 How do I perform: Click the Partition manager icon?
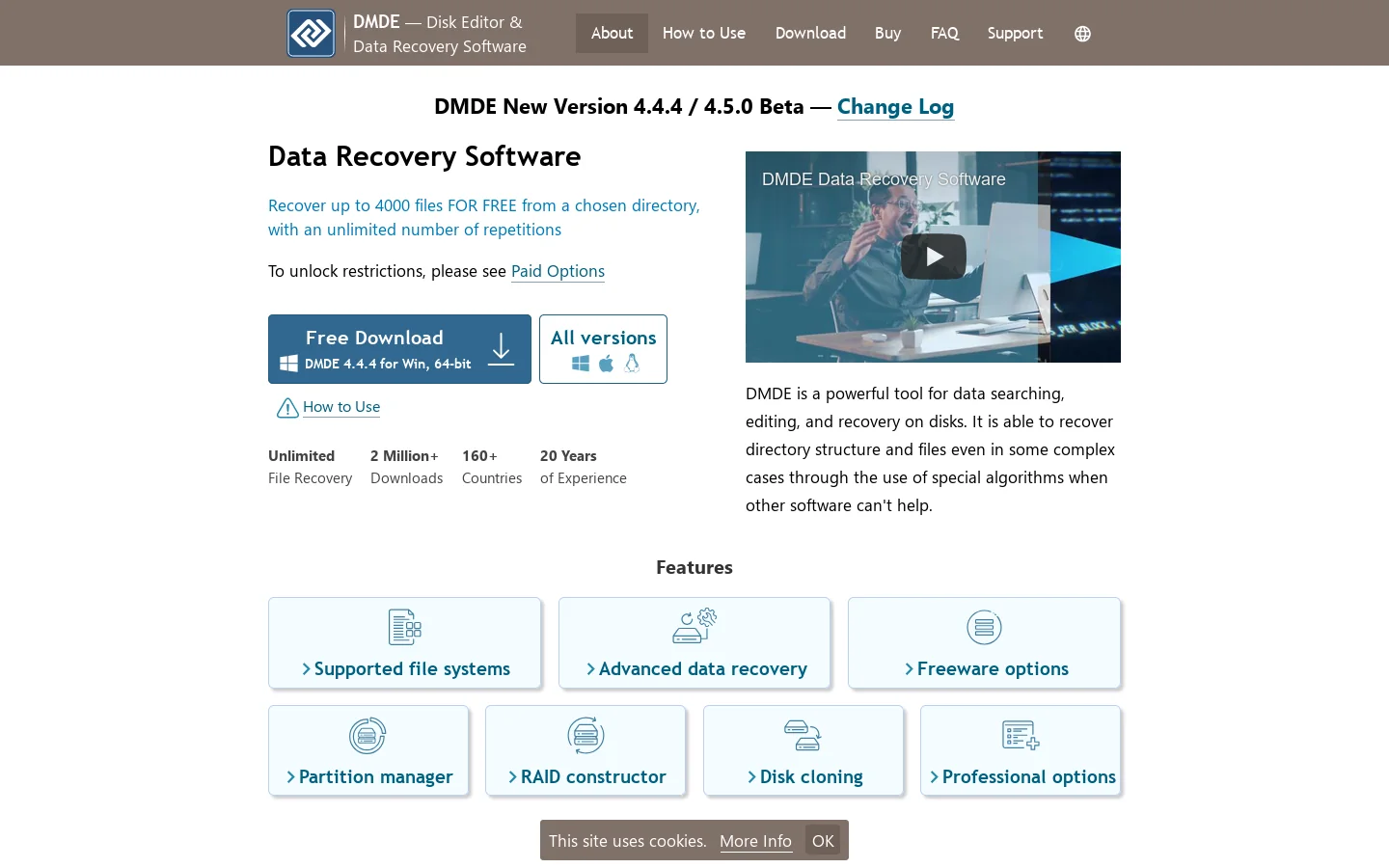[x=368, y=736]
